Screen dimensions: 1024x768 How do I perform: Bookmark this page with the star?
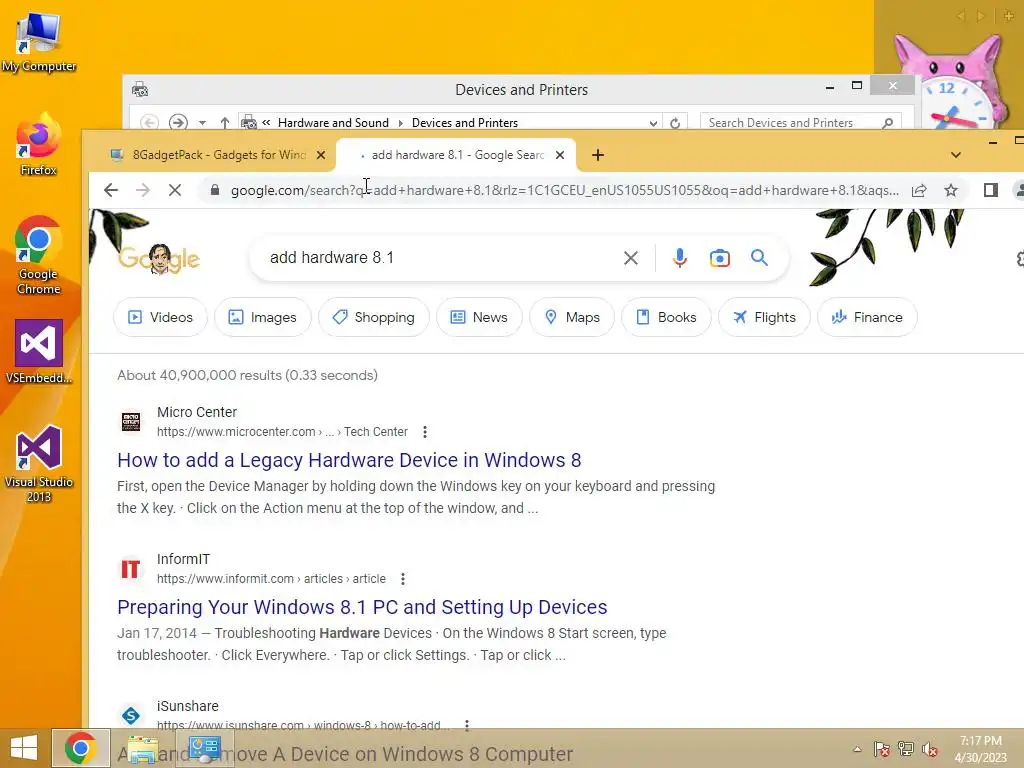(951, 190)
